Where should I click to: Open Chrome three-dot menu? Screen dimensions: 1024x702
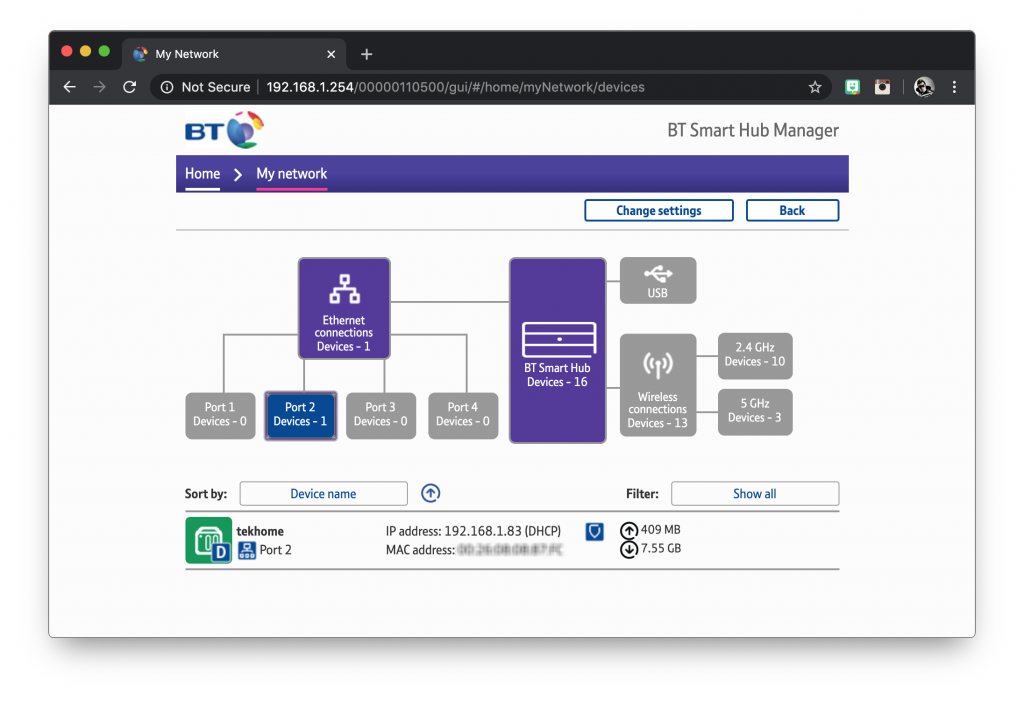point(954,87)
